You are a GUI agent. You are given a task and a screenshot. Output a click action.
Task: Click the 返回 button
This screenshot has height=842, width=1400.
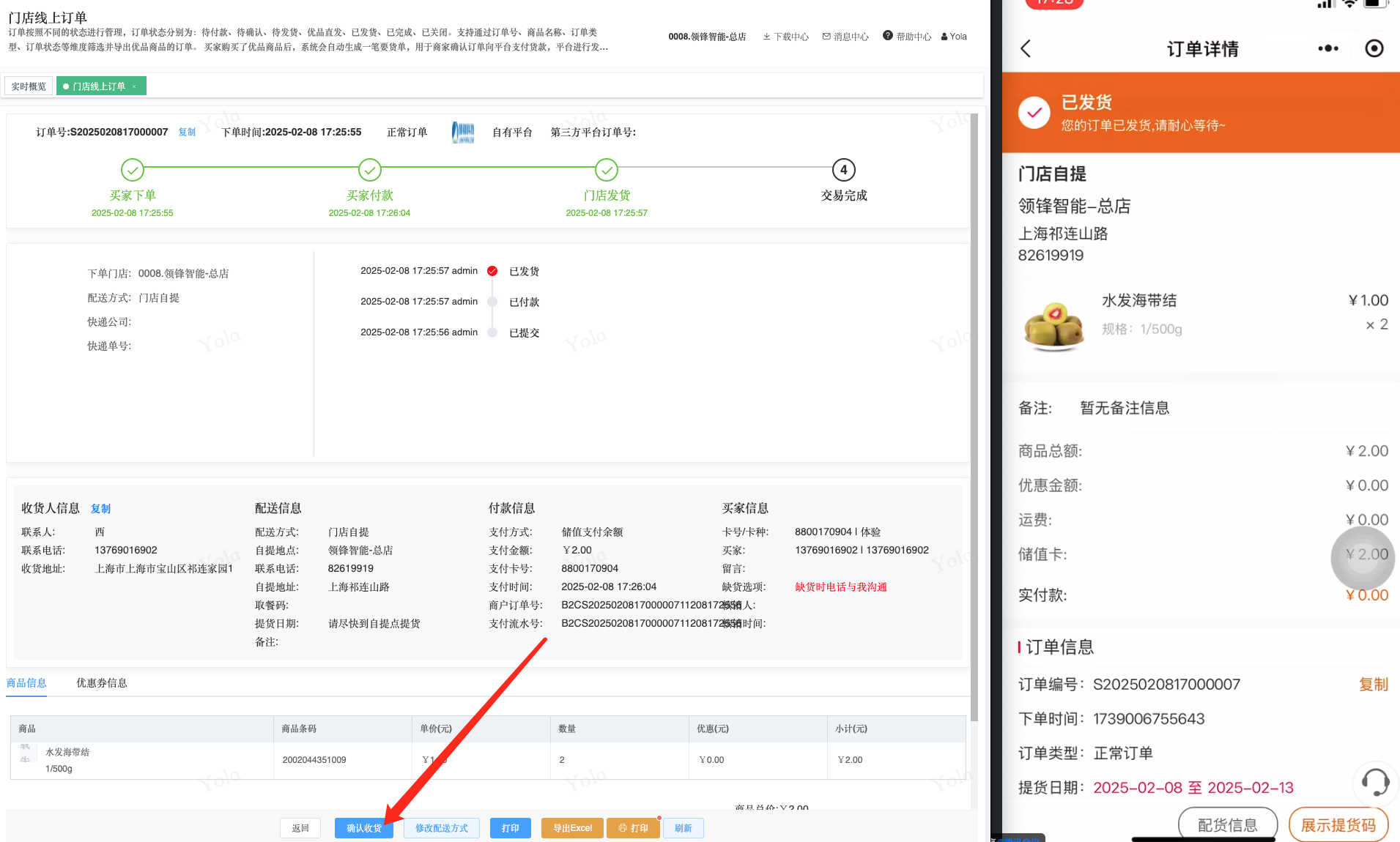tap(300, 828)
